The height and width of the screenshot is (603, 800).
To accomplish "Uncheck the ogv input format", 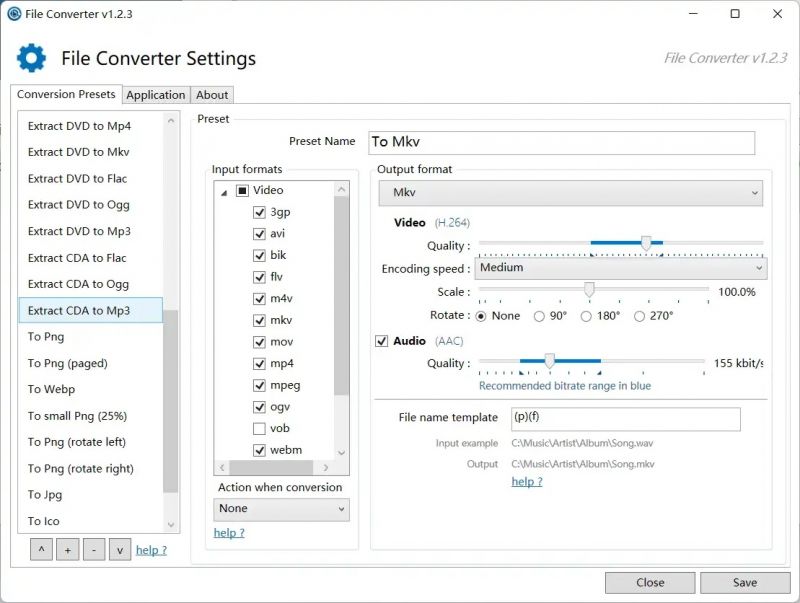I will [x=259, y=407].
